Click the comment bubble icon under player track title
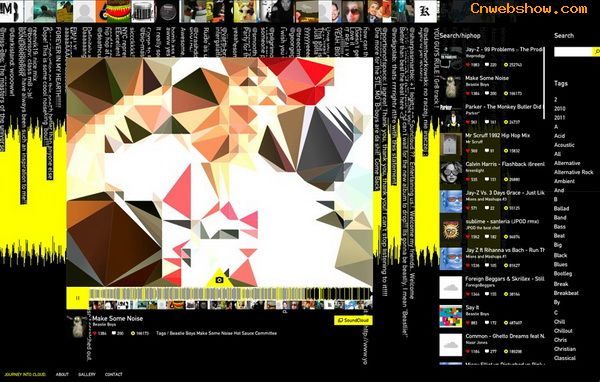This screenshot has height=382, width=600. [x=114, y=333]
